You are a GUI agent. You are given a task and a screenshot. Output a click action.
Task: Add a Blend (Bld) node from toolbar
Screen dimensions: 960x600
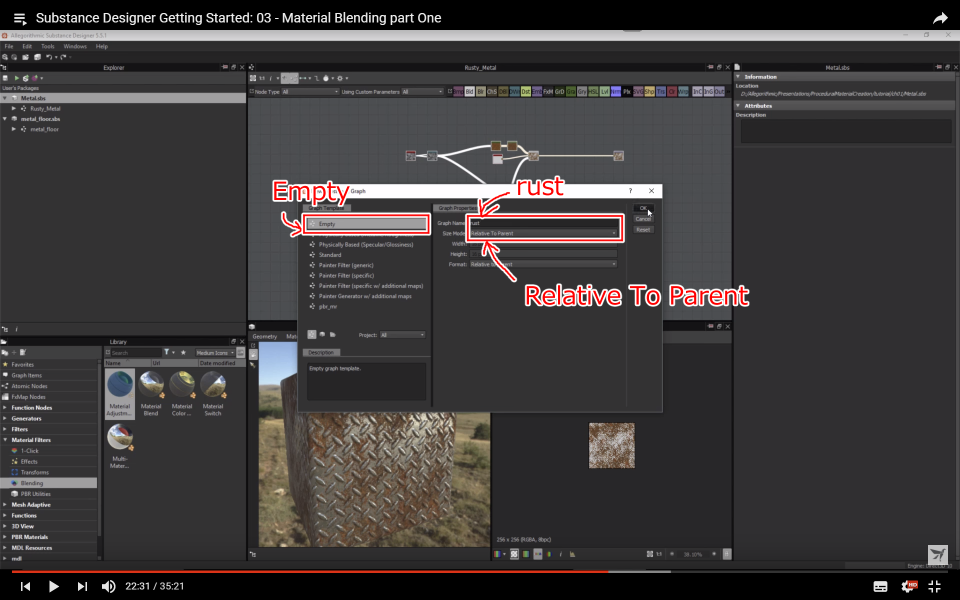pos(470,92)
